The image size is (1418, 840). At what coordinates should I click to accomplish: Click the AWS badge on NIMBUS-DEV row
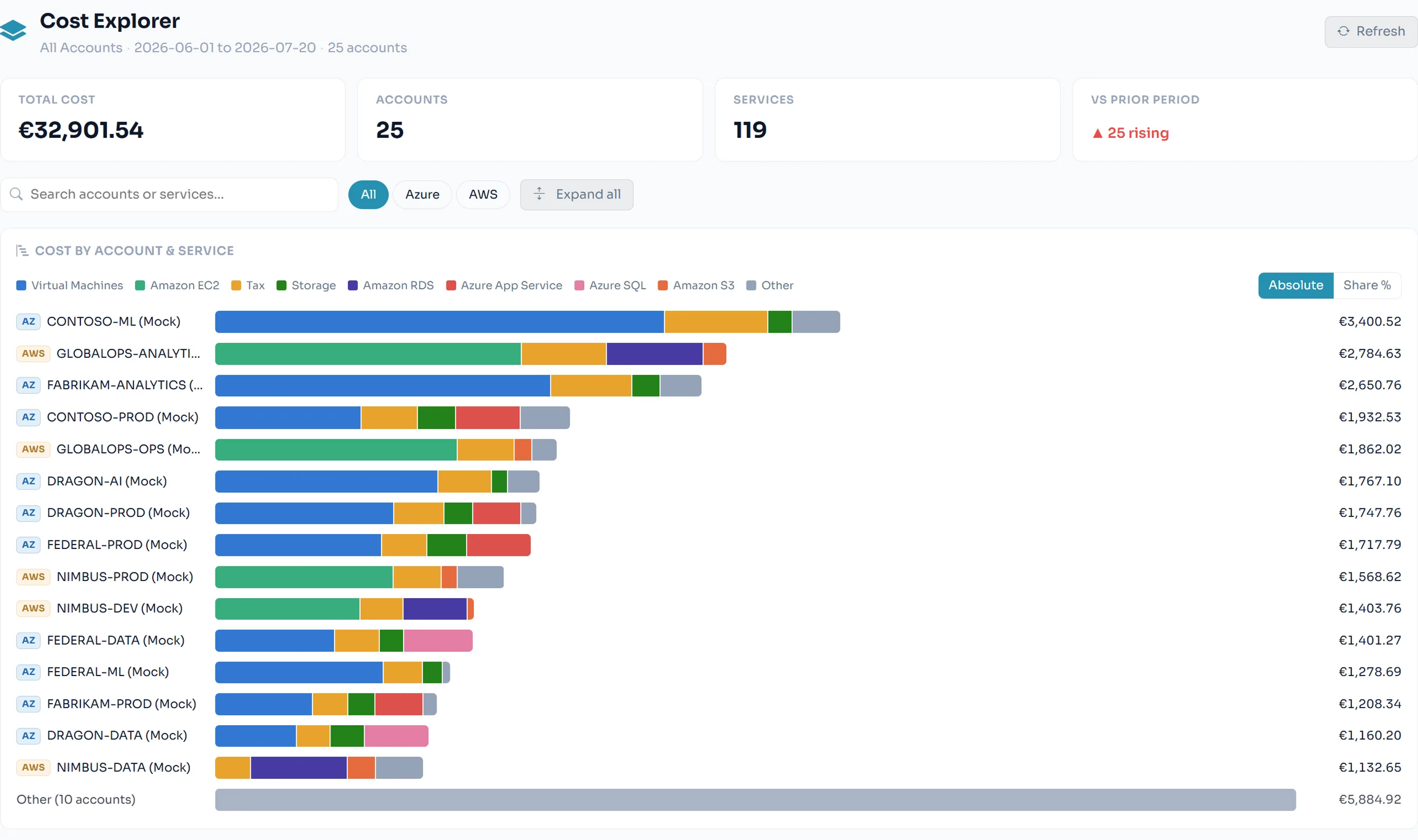tap(34, 608)
